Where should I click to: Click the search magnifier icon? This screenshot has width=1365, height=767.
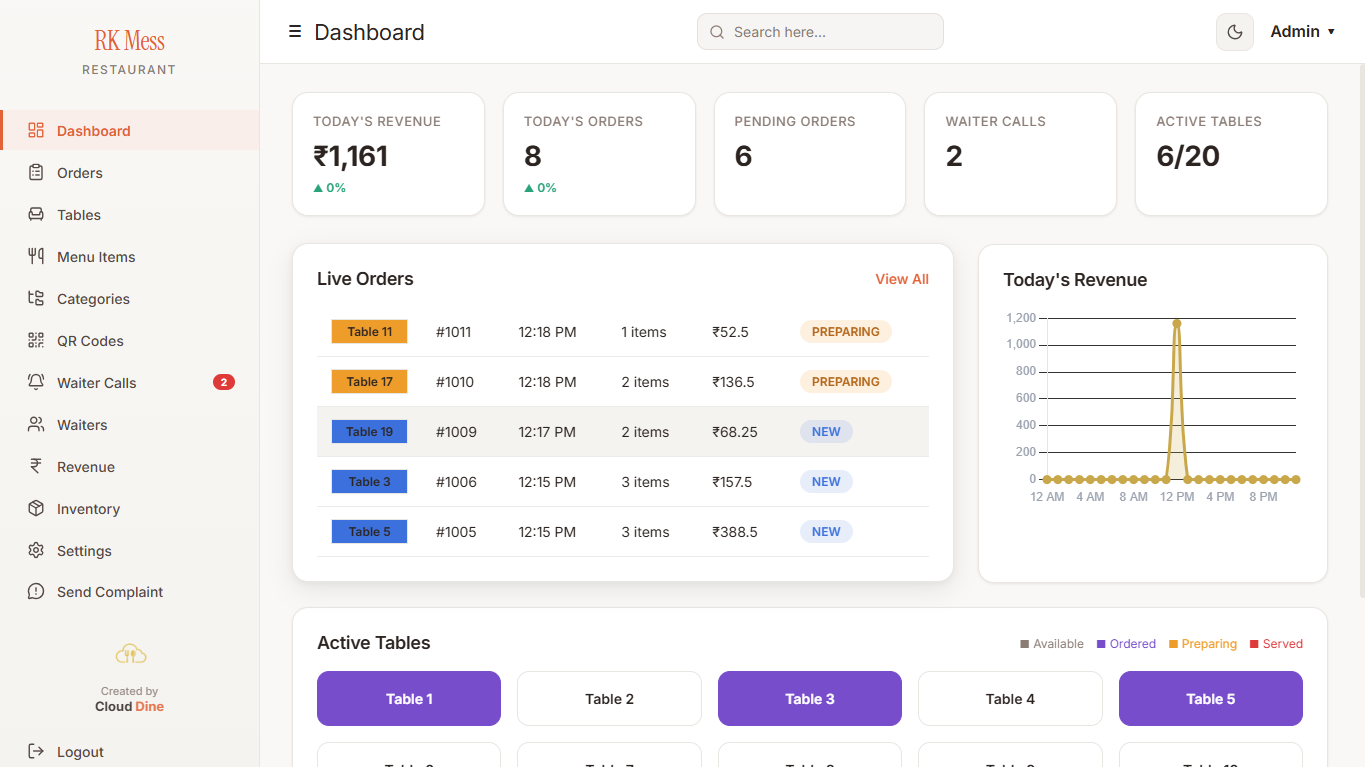coord(717,32)
